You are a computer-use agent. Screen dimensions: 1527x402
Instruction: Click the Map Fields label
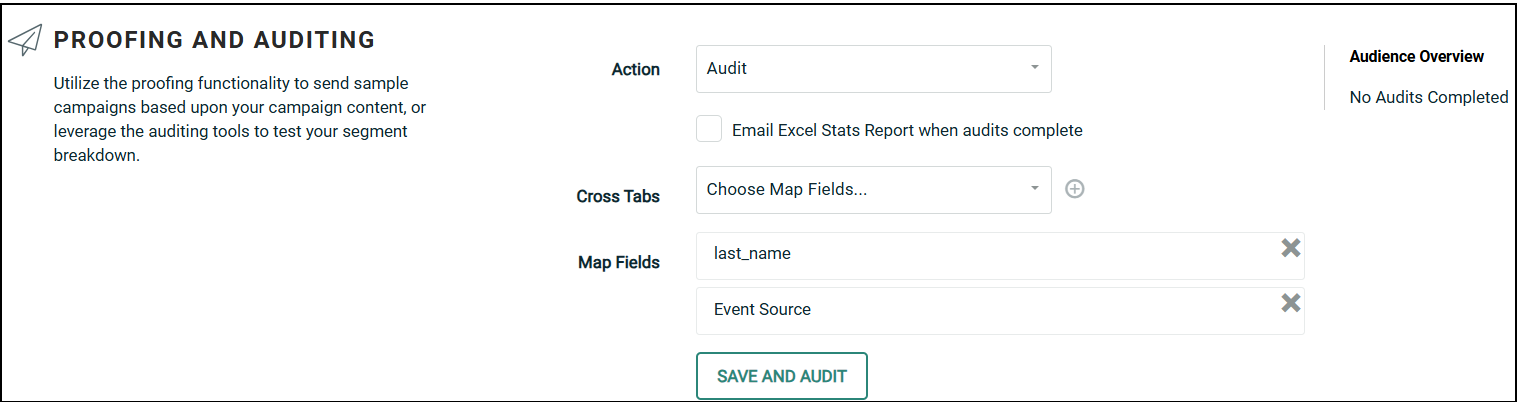coord(618,263)
